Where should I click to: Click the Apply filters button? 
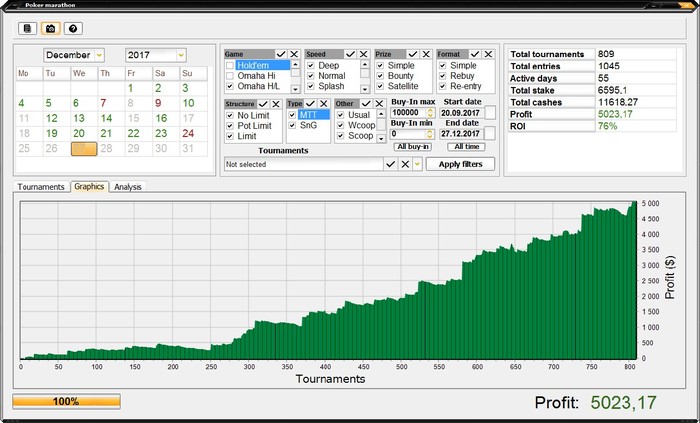pos(460,164)
